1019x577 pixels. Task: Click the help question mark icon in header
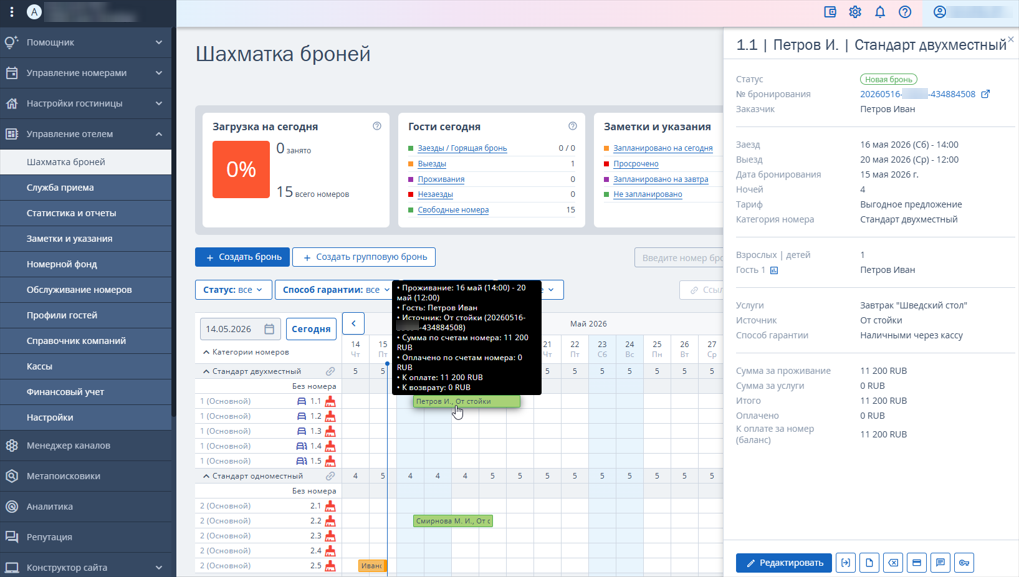click(x=905, y=12)
